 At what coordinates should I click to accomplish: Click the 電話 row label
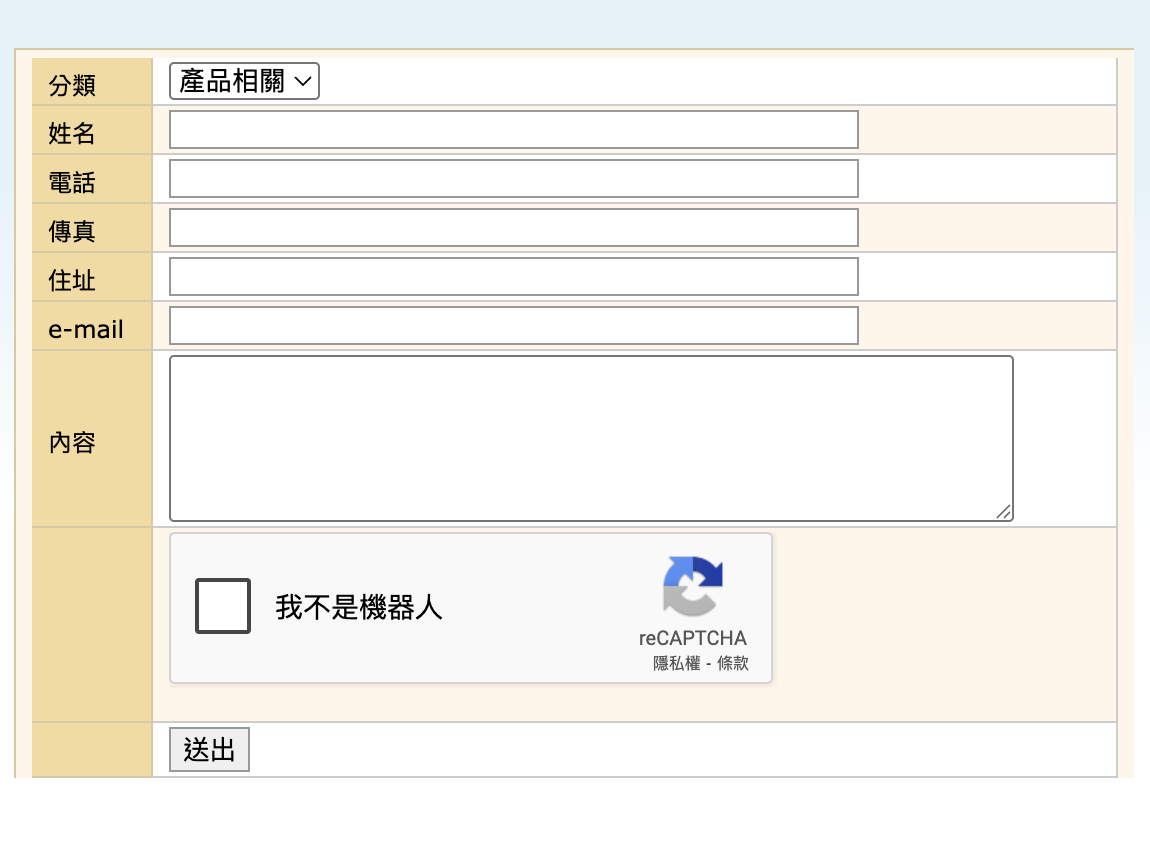[72, 183]
